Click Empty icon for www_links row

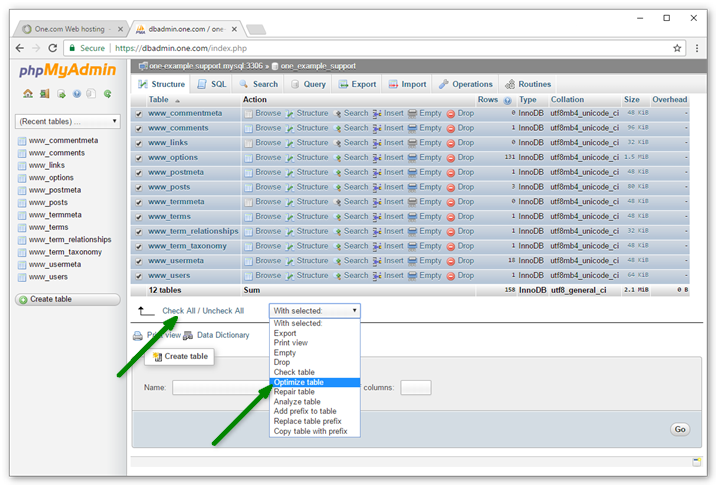pyautogui.click(x=412, y=143)
